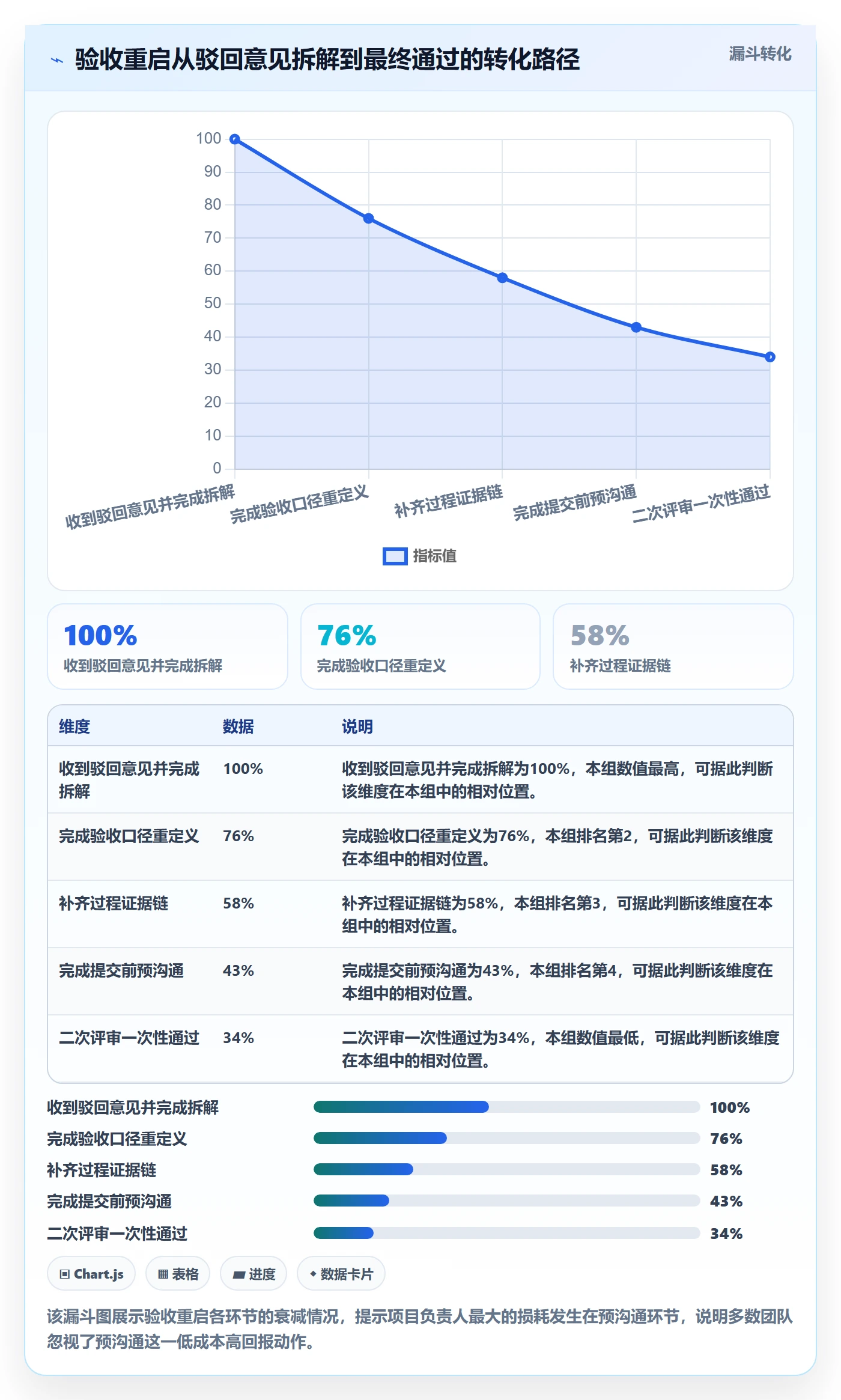Click the 完成提交前预沟通 x-axis label

point(574,502)
